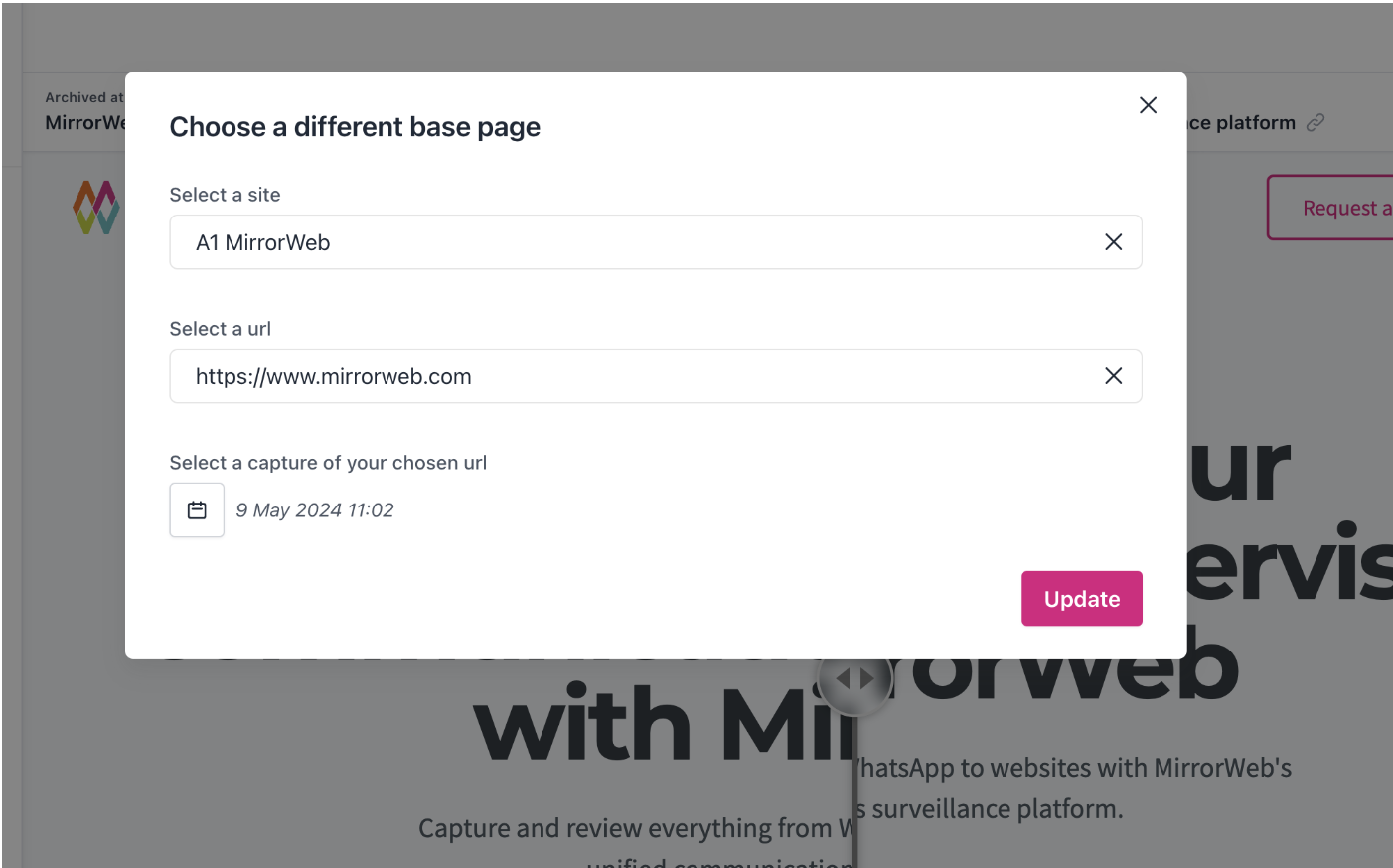Open the Select a url combo box

point(656,376)
